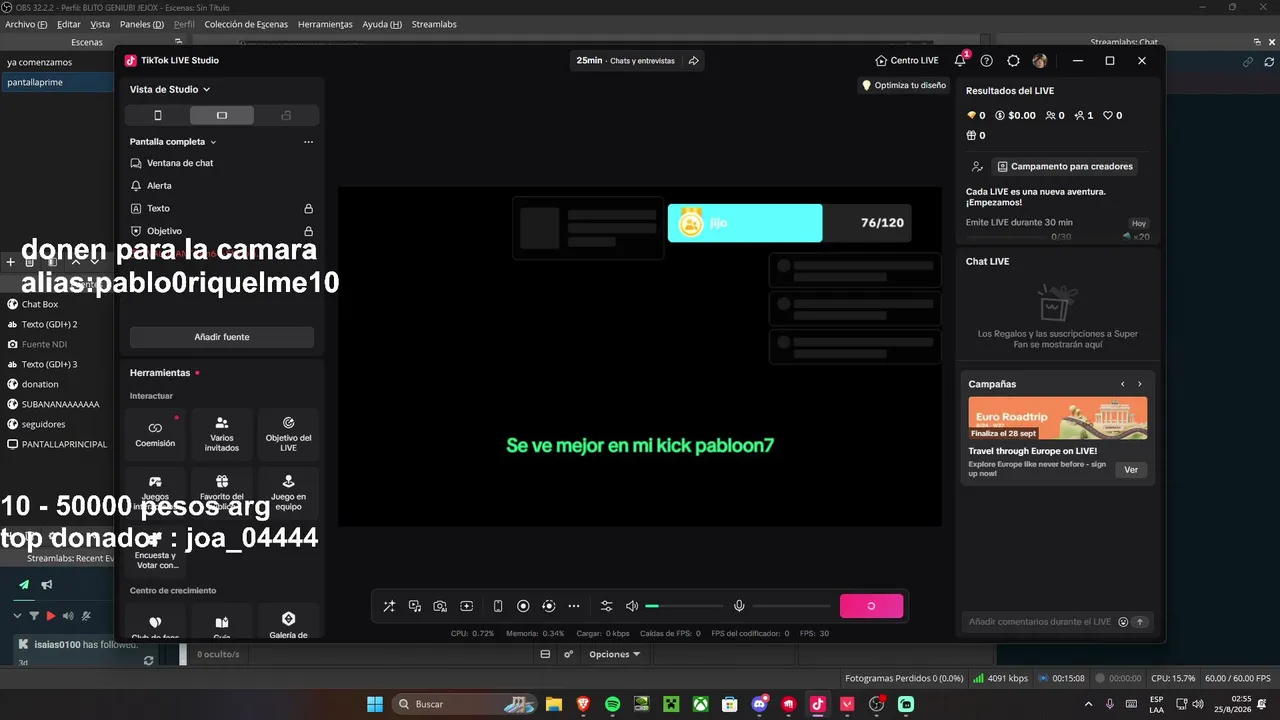The width and height of the screenshot is (1280, 720).
Task: Mute the speaker volume icon
Action: click(632, 606)
